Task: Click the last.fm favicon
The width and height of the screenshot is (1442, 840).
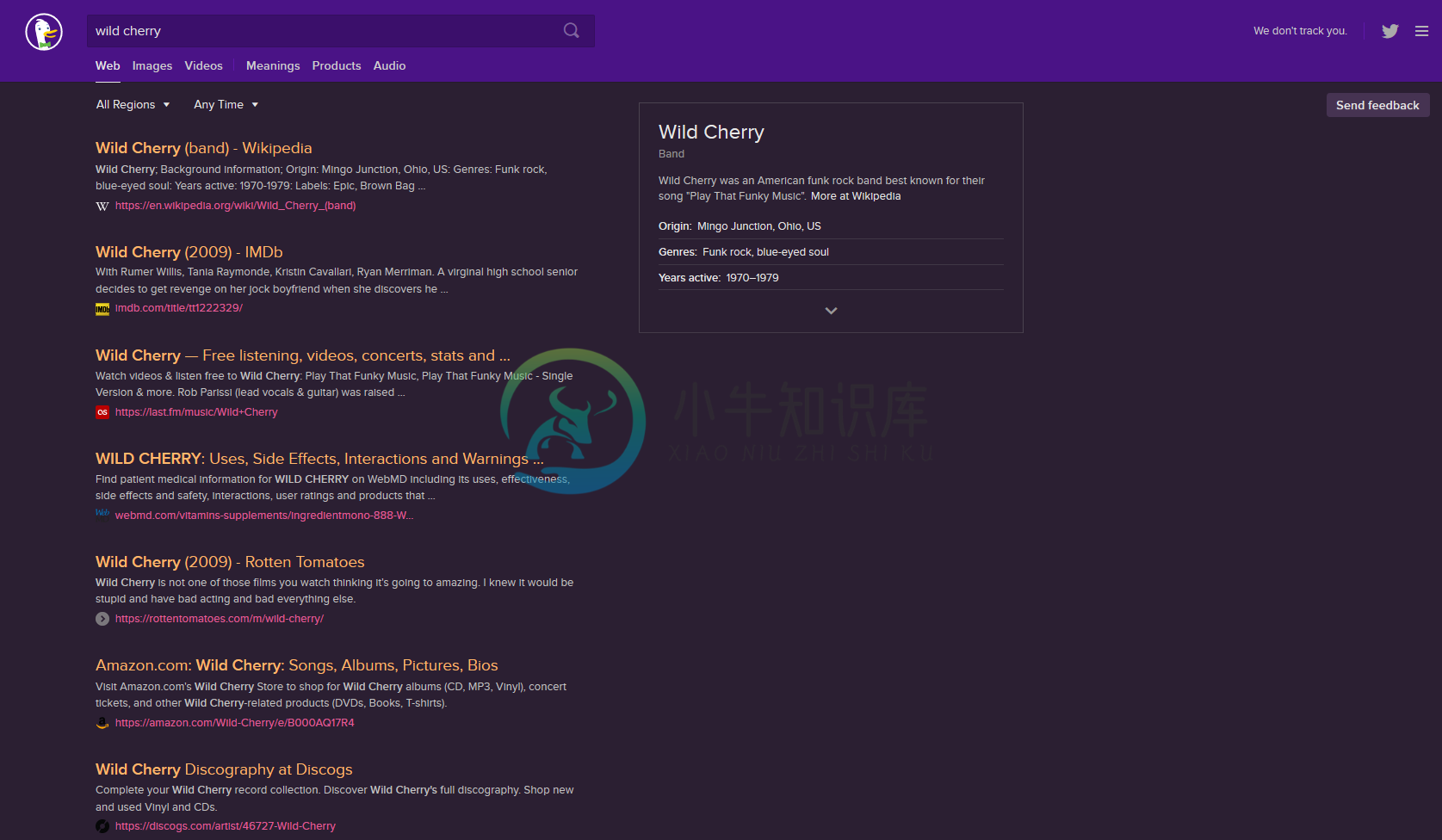Action: [102, 412]
